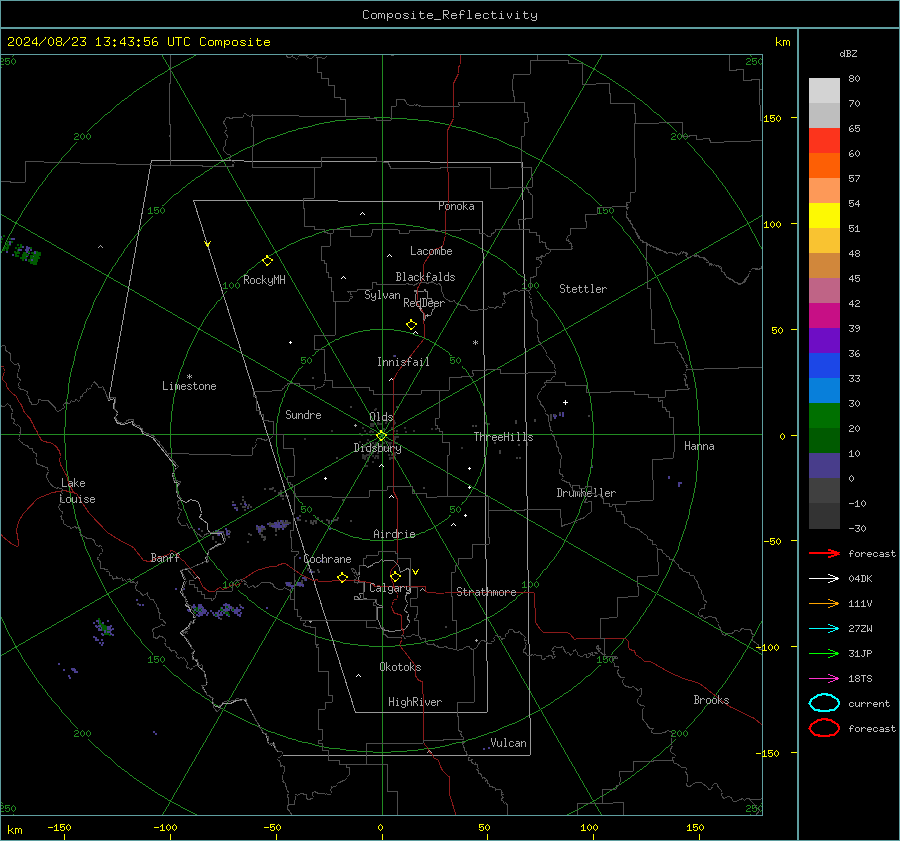This screenshot has width=900, height=841.
Task: Click the Okotoks town label
Action: 400,667
